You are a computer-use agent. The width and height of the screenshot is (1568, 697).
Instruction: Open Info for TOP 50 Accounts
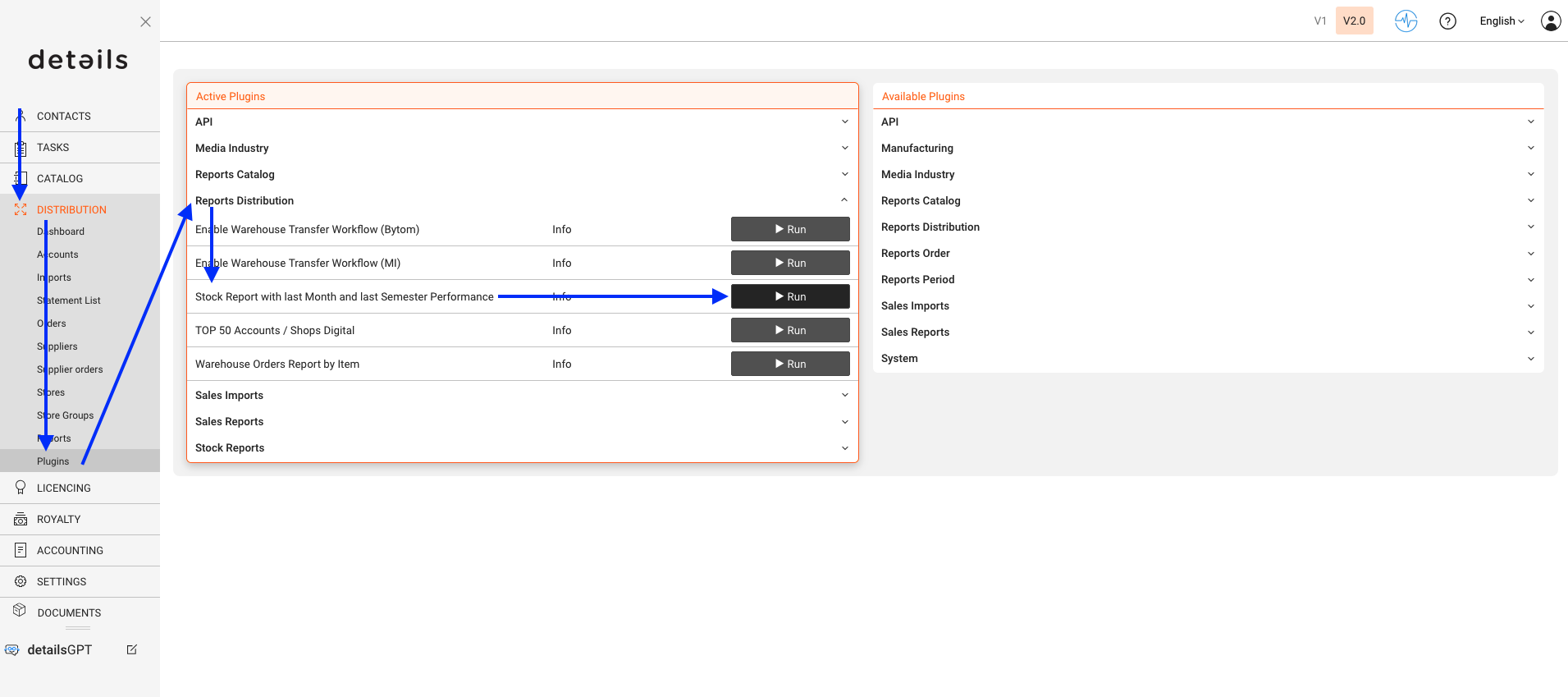point(561,330)
